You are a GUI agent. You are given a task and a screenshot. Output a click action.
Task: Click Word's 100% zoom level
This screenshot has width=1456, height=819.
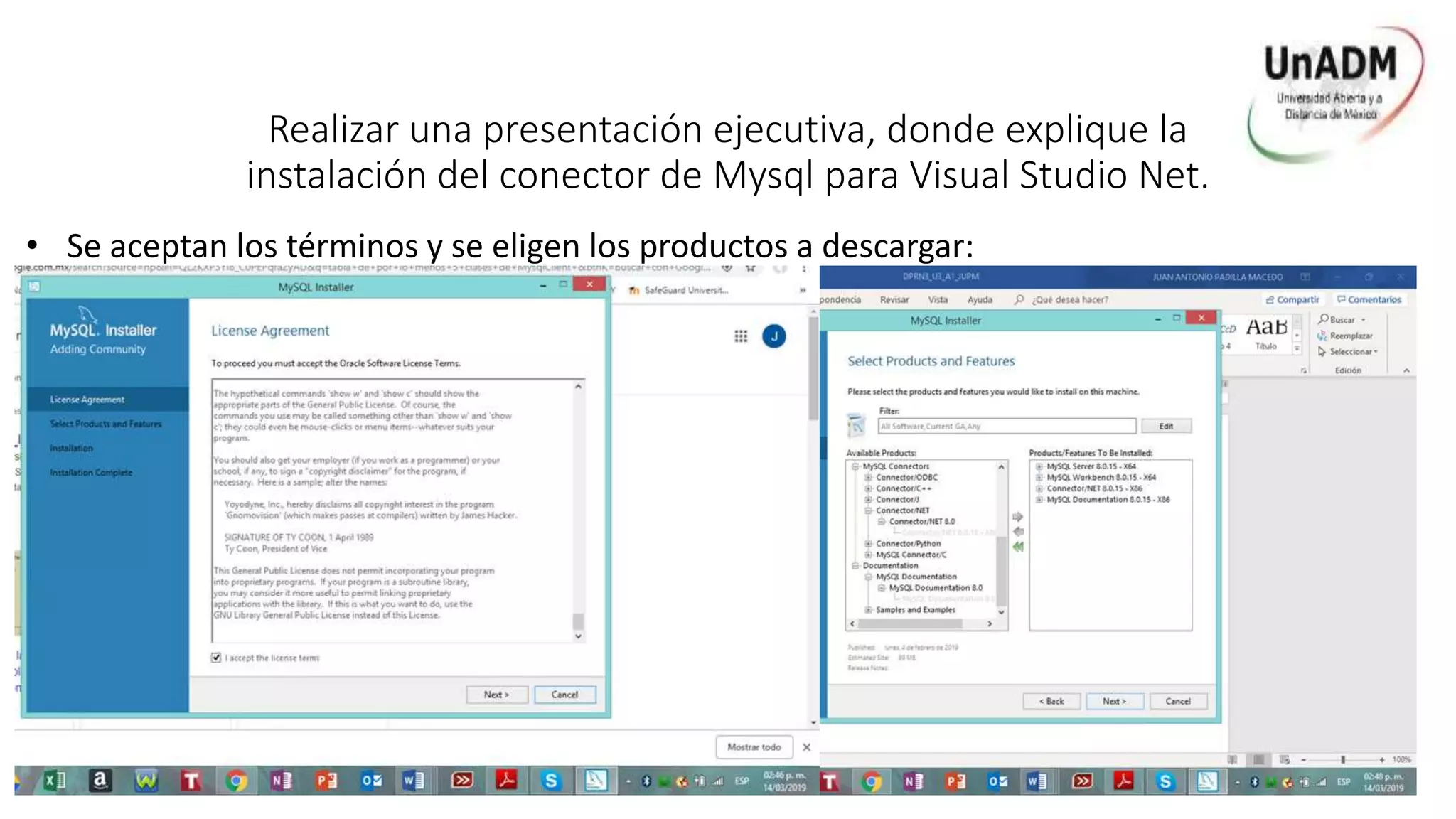[1401, 760]
